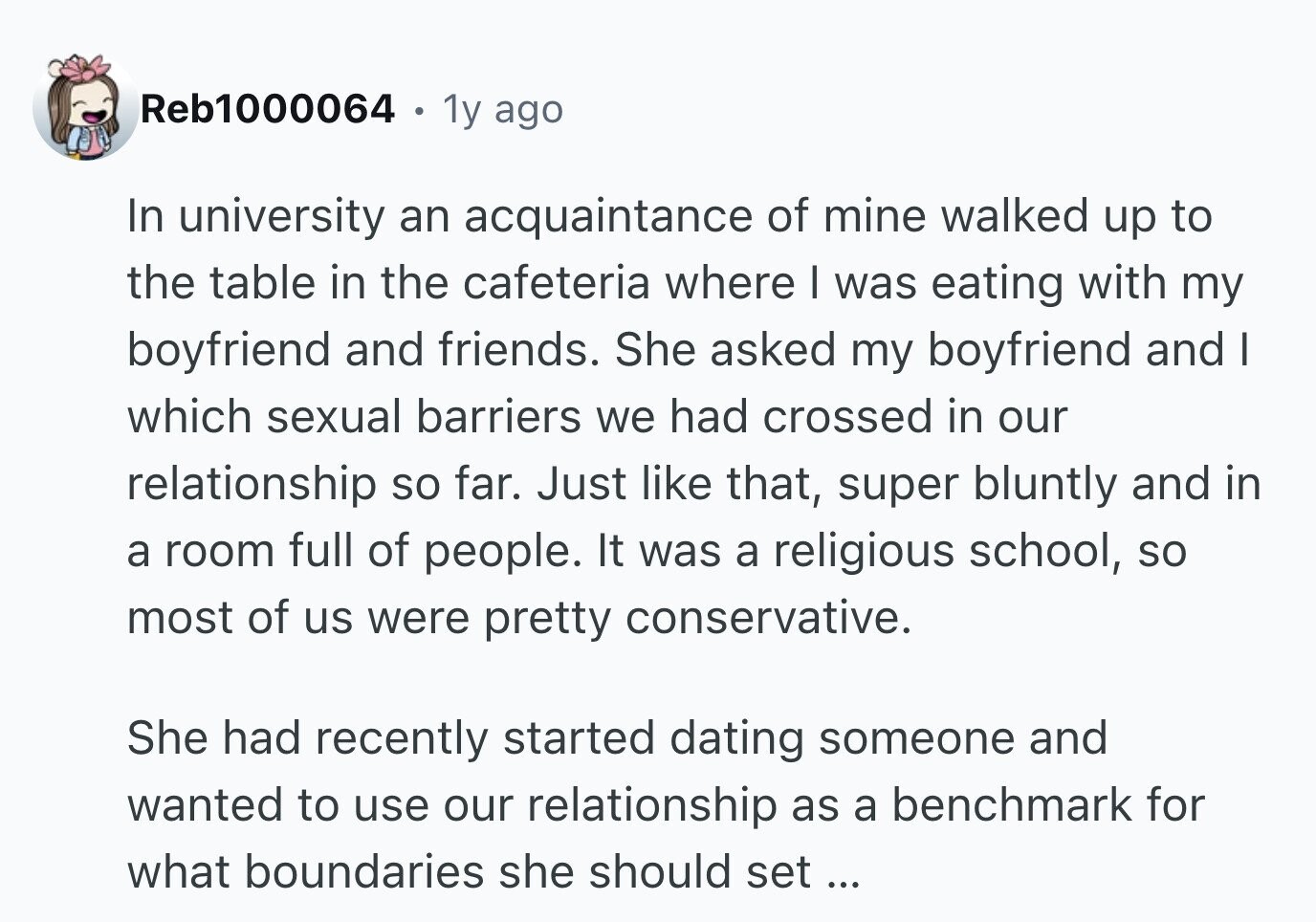Select the dot separator before timestamp
Viewport: 1316px width, 922px height.
(419, 111)
